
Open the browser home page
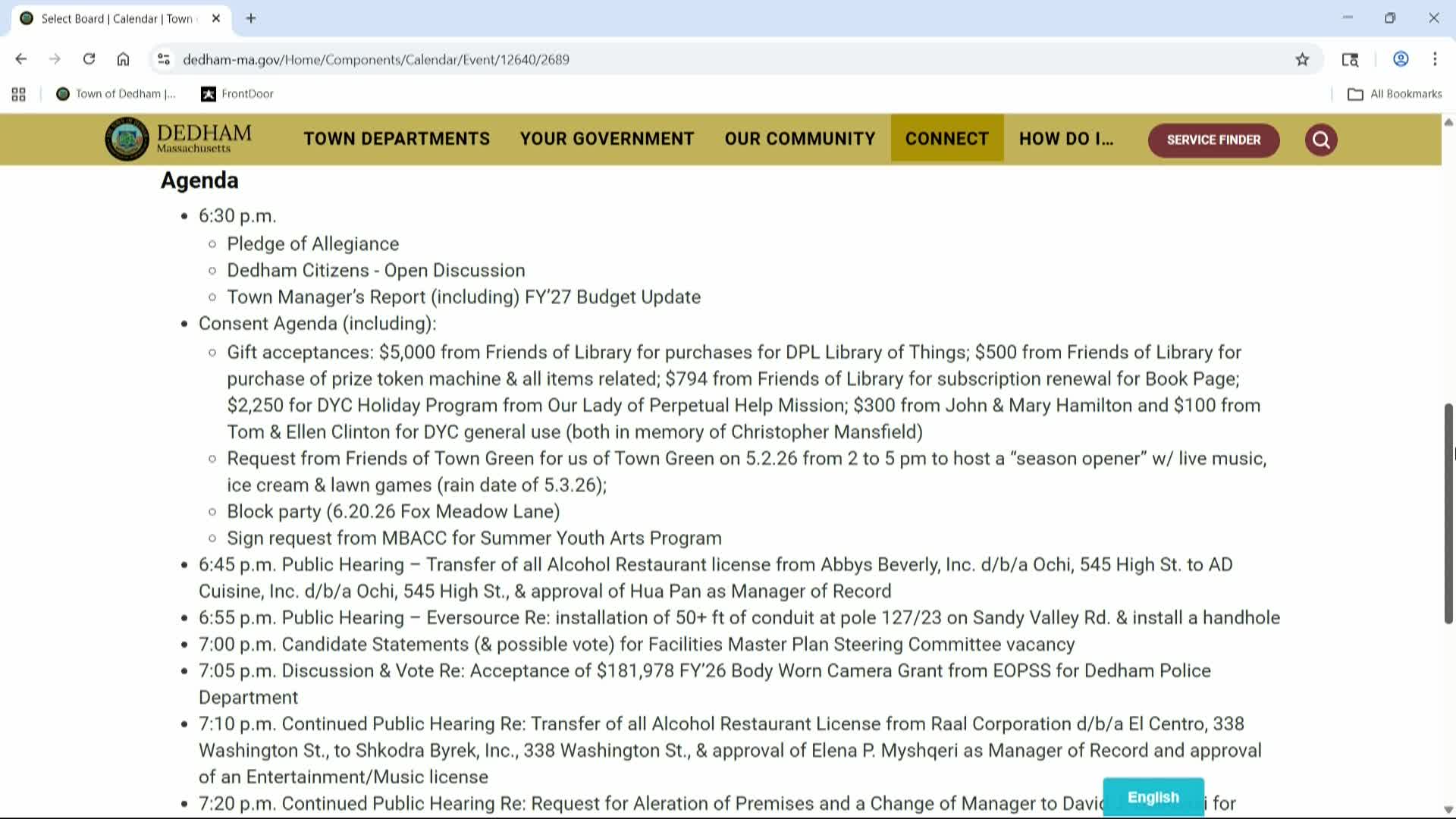pos(123,59)
